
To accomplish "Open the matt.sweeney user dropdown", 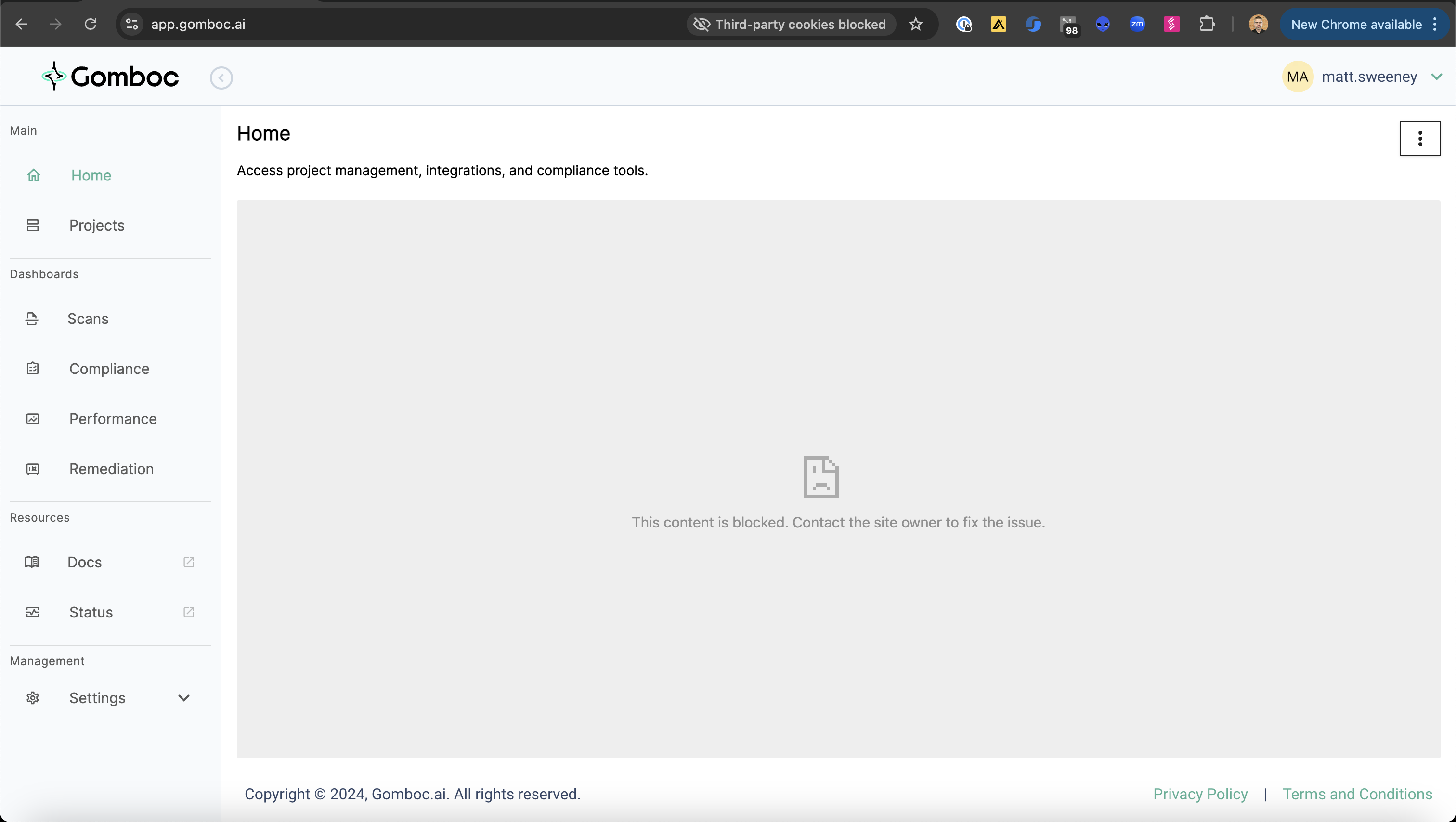I will coord(1436,77).
